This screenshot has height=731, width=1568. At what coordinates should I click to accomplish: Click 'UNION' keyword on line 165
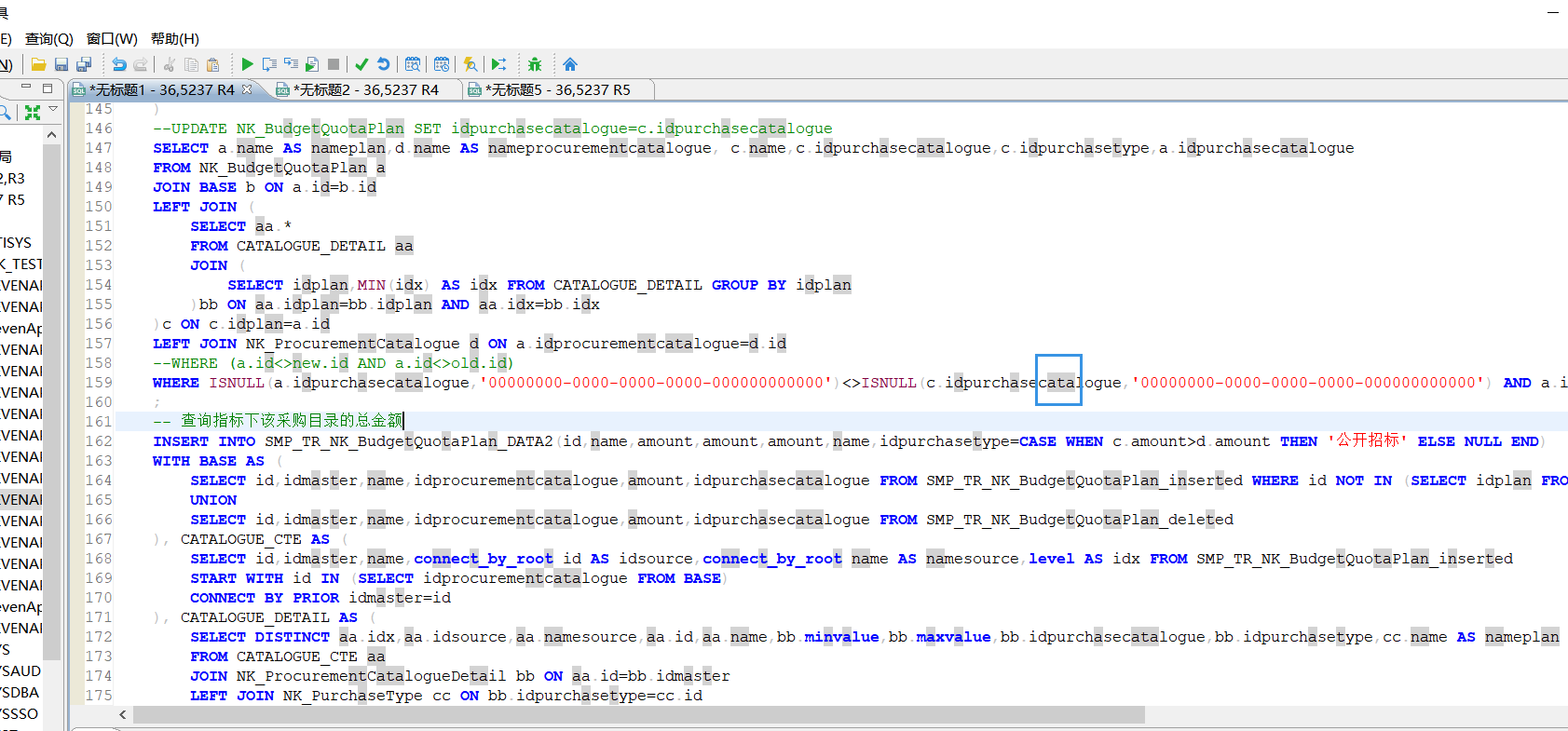pos(213,500)
